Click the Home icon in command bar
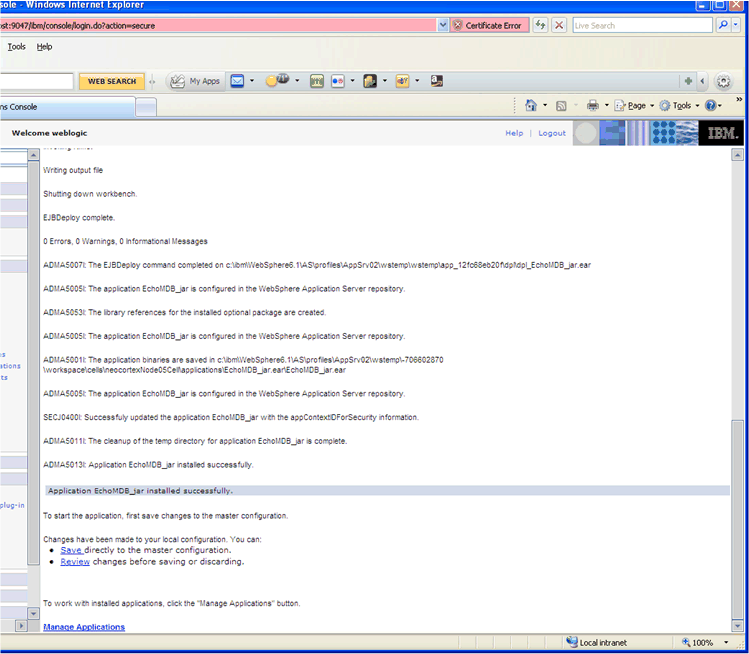749x654 pixels. (531, 106)
